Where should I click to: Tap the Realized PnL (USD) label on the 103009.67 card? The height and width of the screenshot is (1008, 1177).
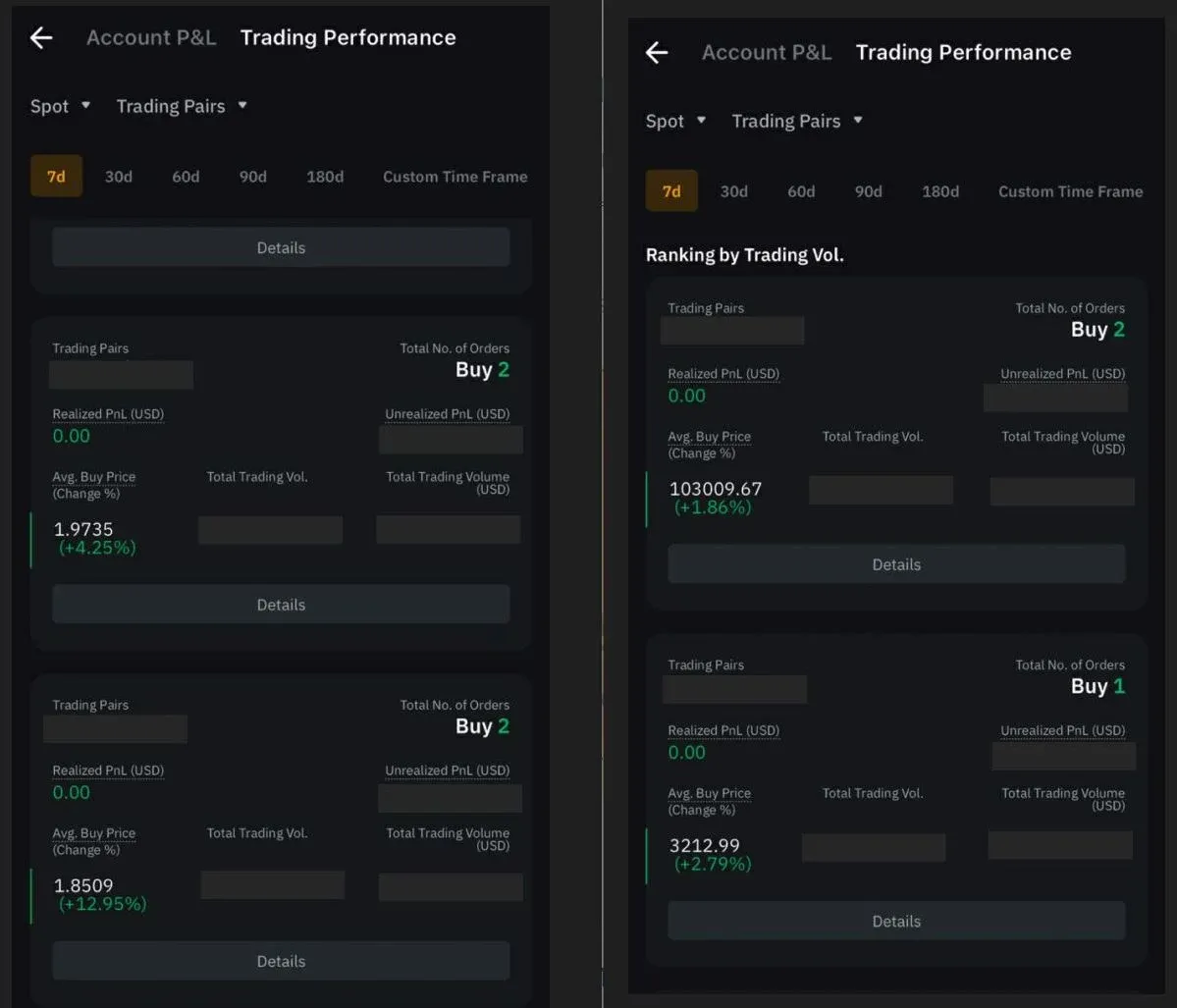click(x=723, y=374)
